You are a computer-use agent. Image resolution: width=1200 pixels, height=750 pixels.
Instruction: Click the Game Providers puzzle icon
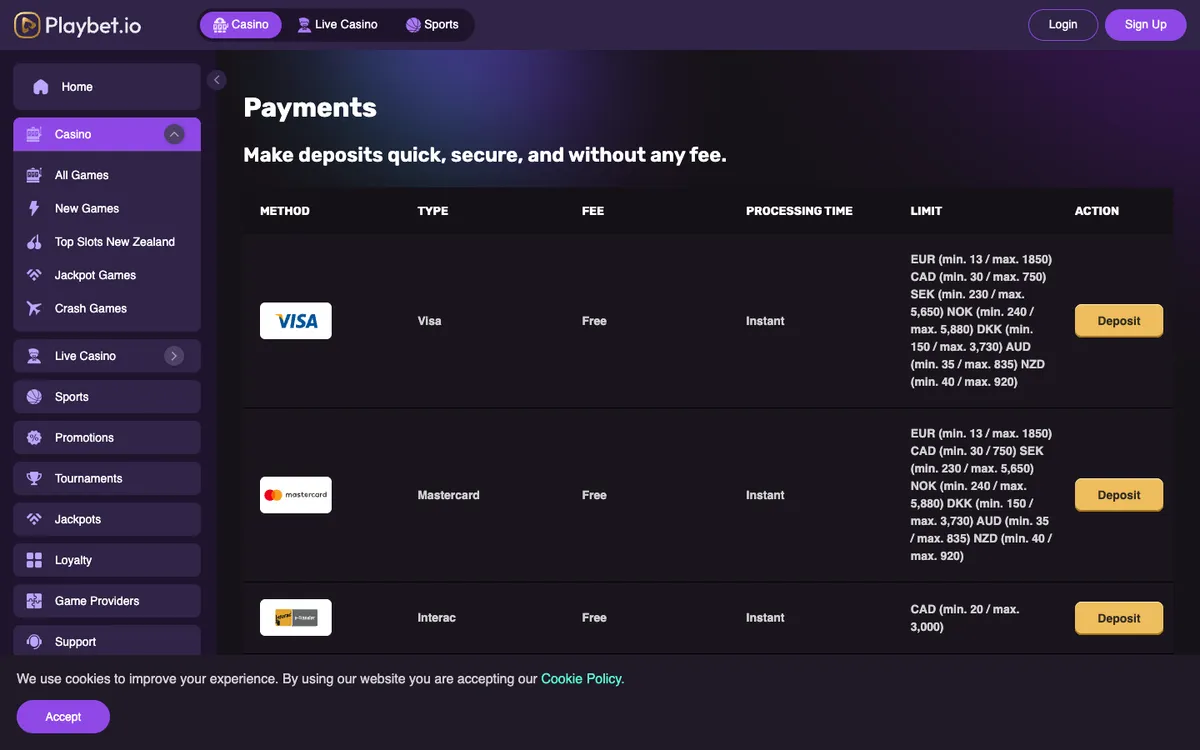34,601
